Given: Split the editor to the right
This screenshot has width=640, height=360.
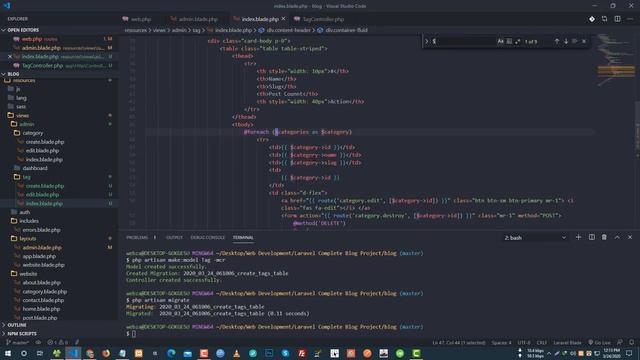Looking at the screenshot, I should point(618,19).
